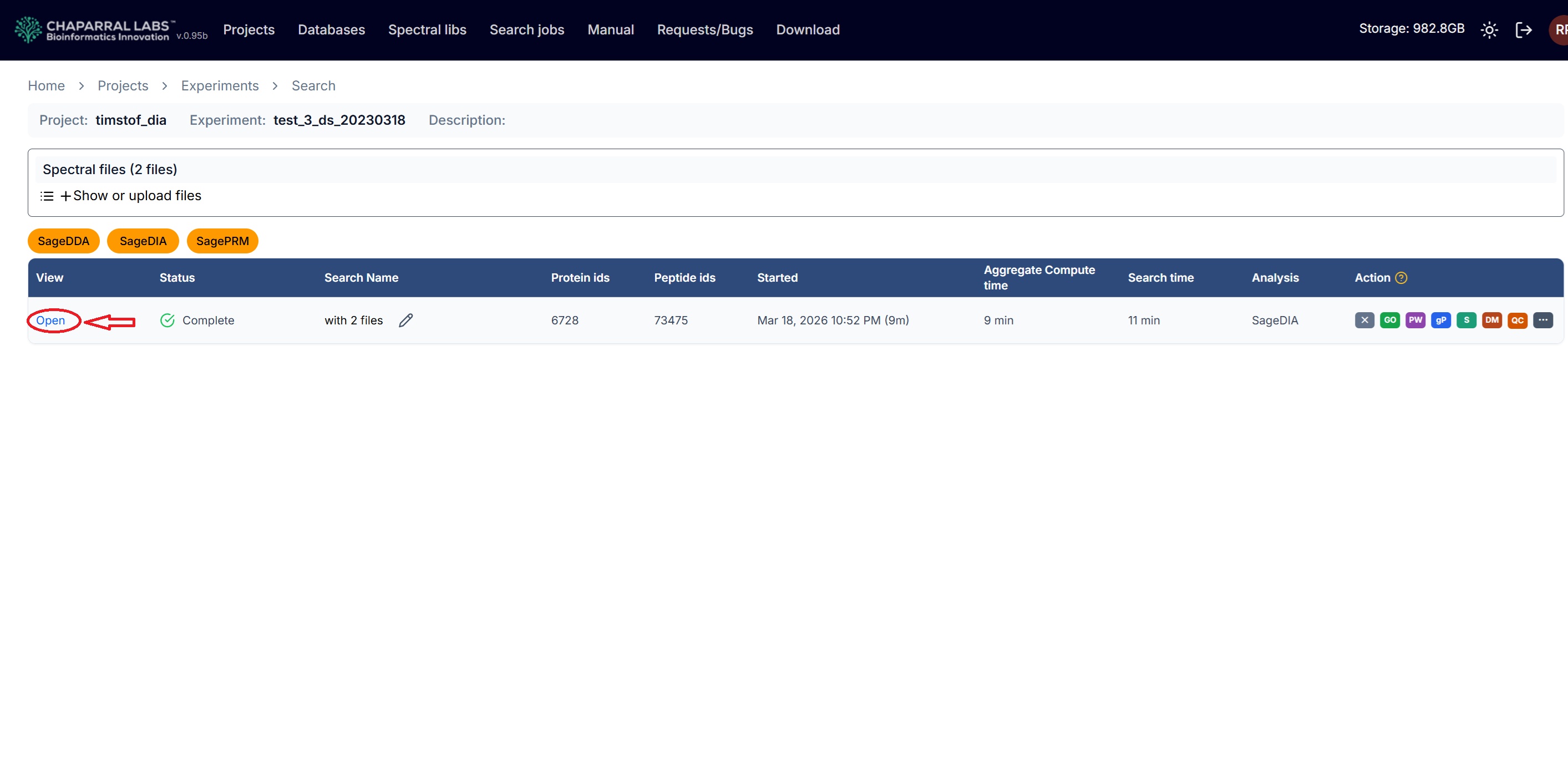Click the teal S action icon
1568x768 pixels.
coord(1466,320)
